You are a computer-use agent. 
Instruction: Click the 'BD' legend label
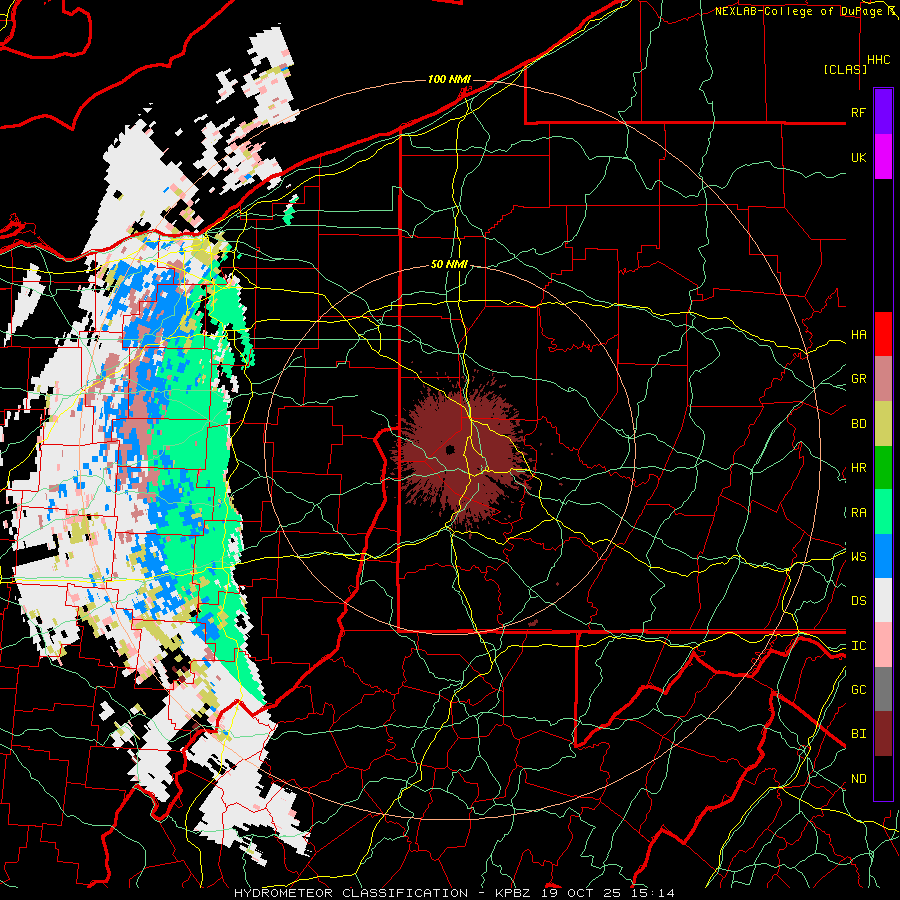(858, 424)
